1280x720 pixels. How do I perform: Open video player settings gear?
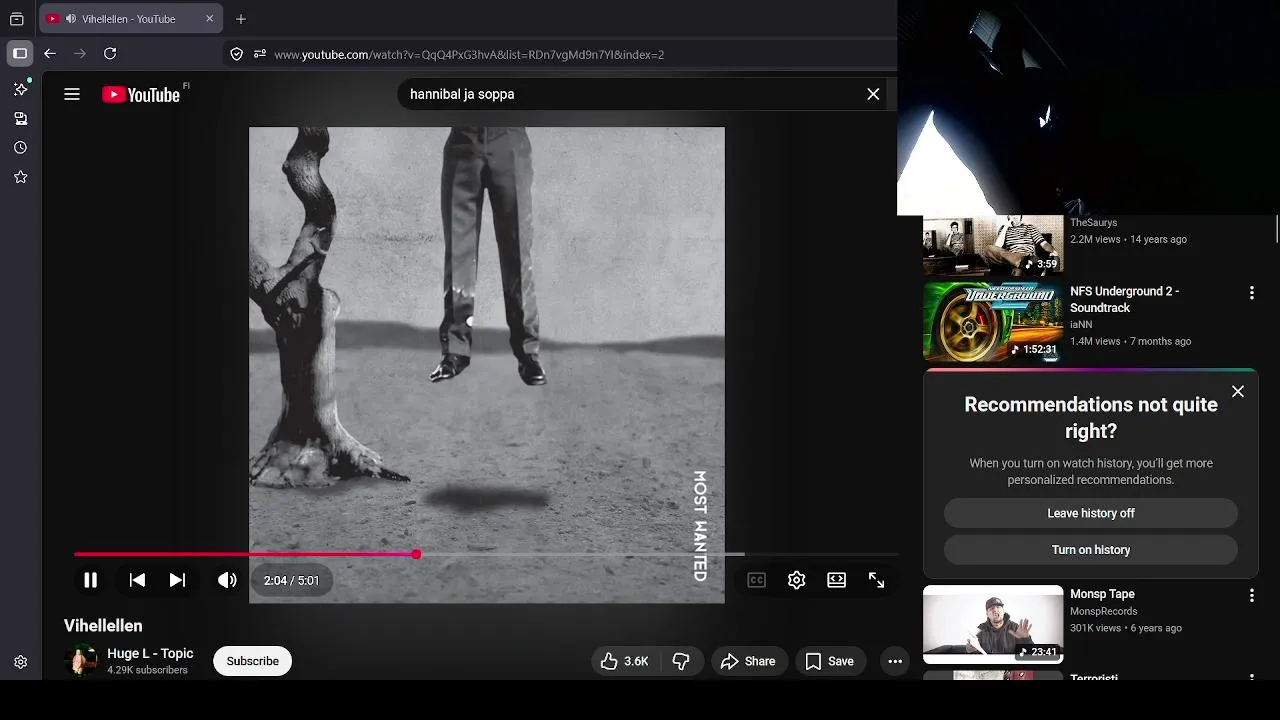click(796, 580)
